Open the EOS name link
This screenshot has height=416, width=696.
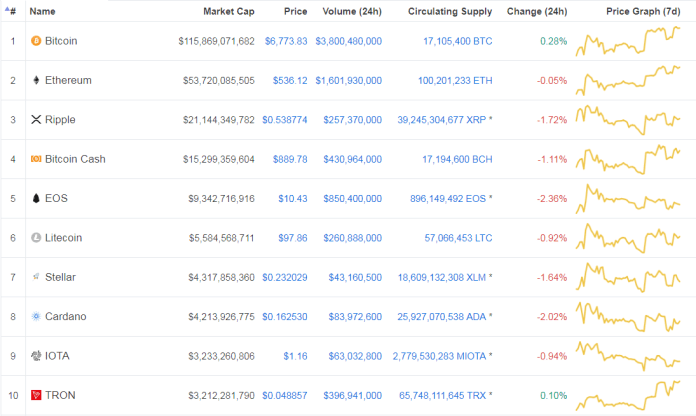56,198
